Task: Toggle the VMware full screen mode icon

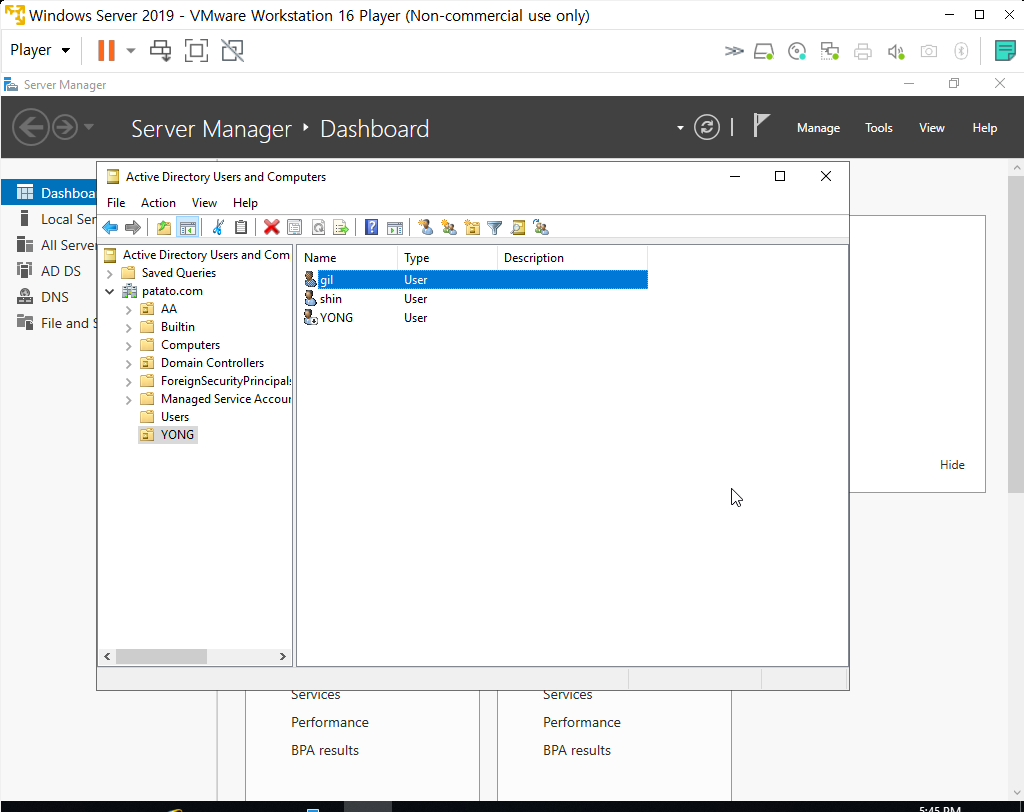Action: [196, 49]
